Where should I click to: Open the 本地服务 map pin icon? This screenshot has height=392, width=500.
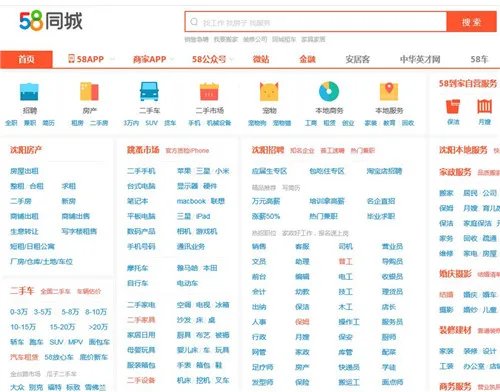pyautogui.click(x=389, y=92)
